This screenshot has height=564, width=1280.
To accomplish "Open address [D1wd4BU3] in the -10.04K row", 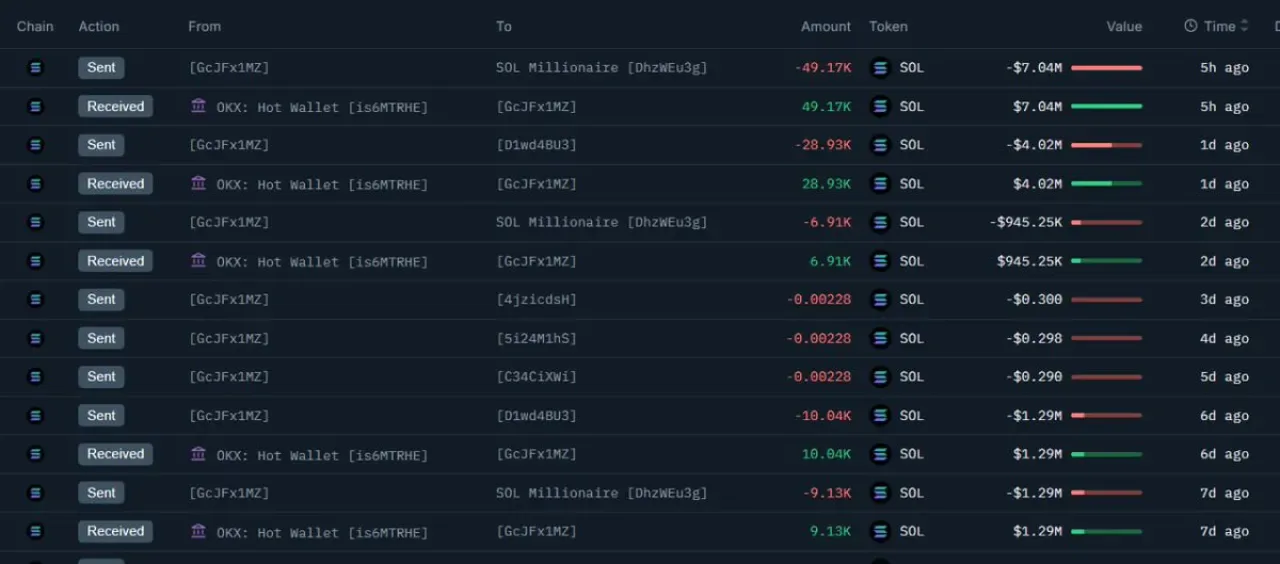I will click(536, 416).
